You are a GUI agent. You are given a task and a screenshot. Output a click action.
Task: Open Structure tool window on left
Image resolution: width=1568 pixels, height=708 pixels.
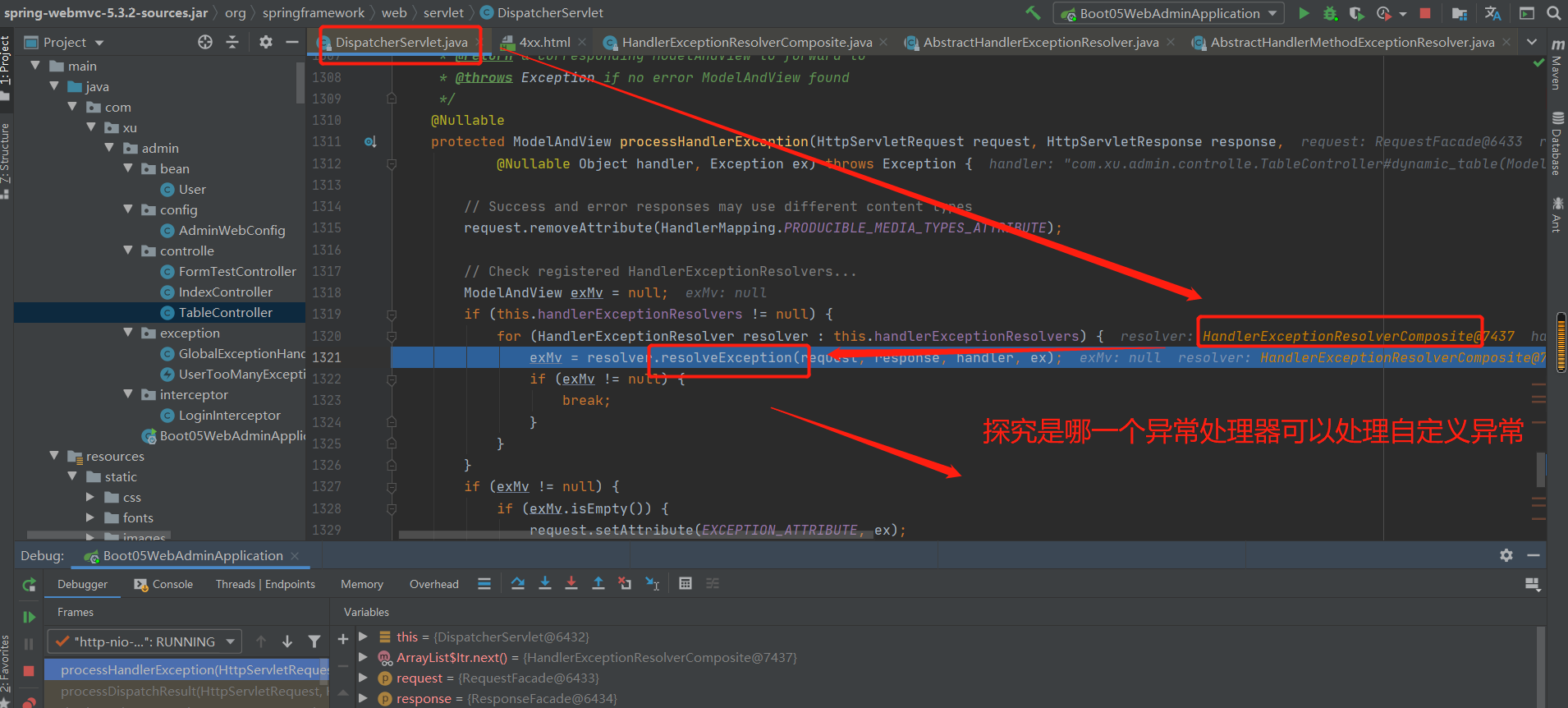point(6,160)
